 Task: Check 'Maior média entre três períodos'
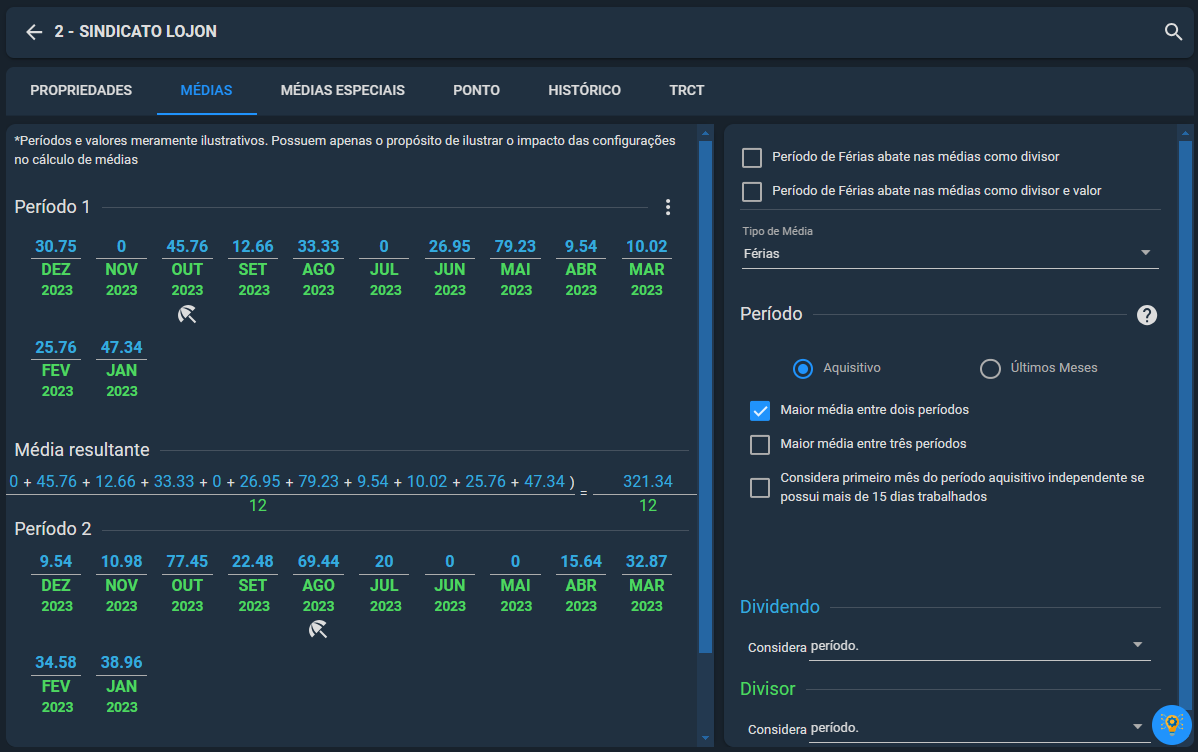[x=759, y=445]
